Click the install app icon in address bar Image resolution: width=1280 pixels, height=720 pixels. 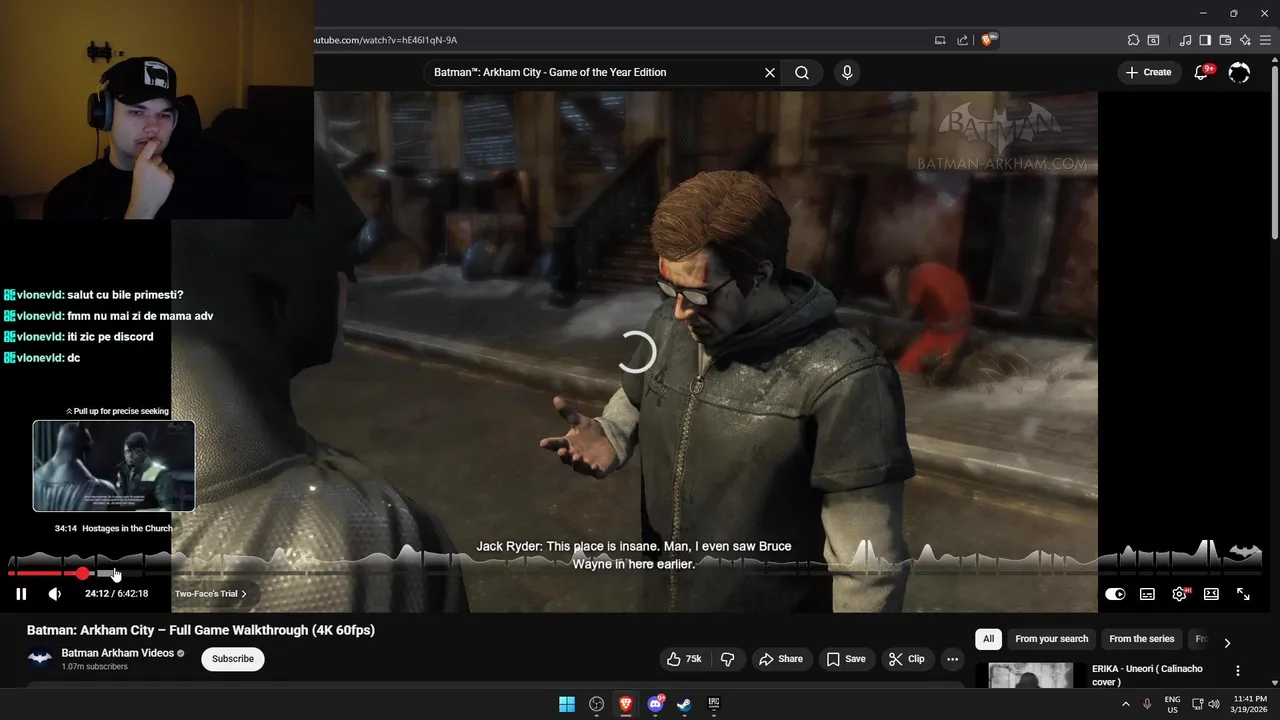(940, 40)
